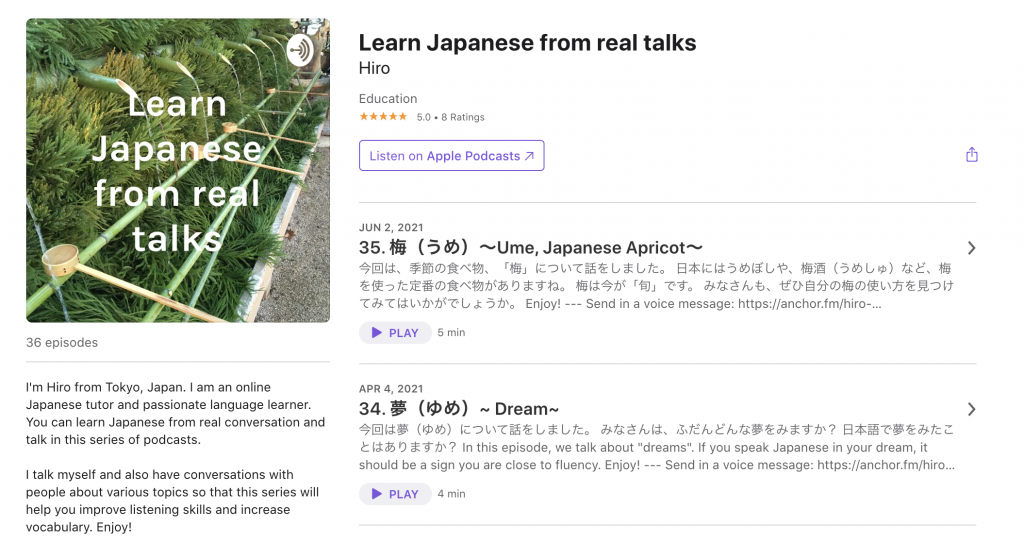Click the 36 episodes count
Viewport: 1024px width, 544px height.
(62, 343)
